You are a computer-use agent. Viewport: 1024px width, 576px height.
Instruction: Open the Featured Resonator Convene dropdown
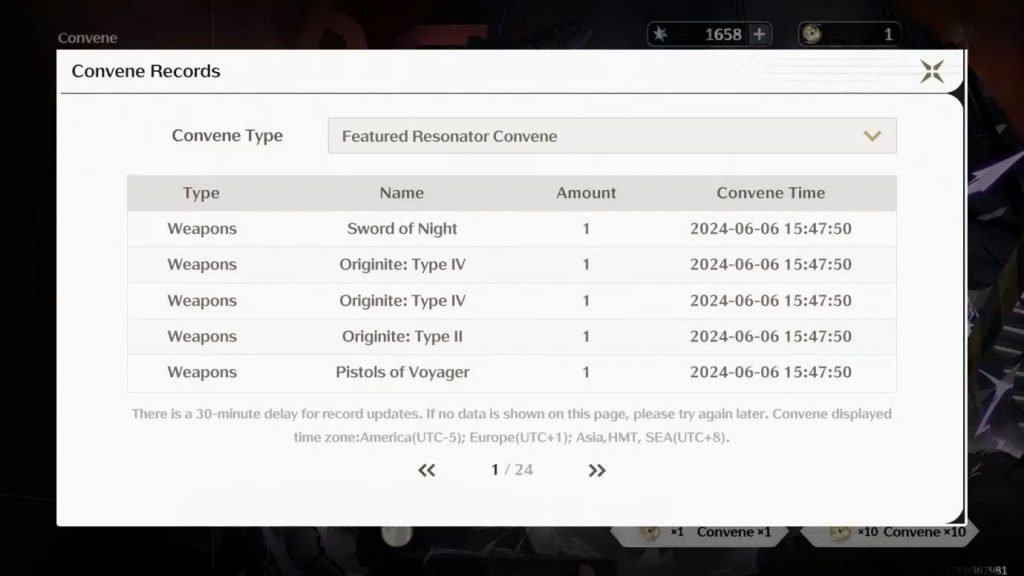[611, 136]
